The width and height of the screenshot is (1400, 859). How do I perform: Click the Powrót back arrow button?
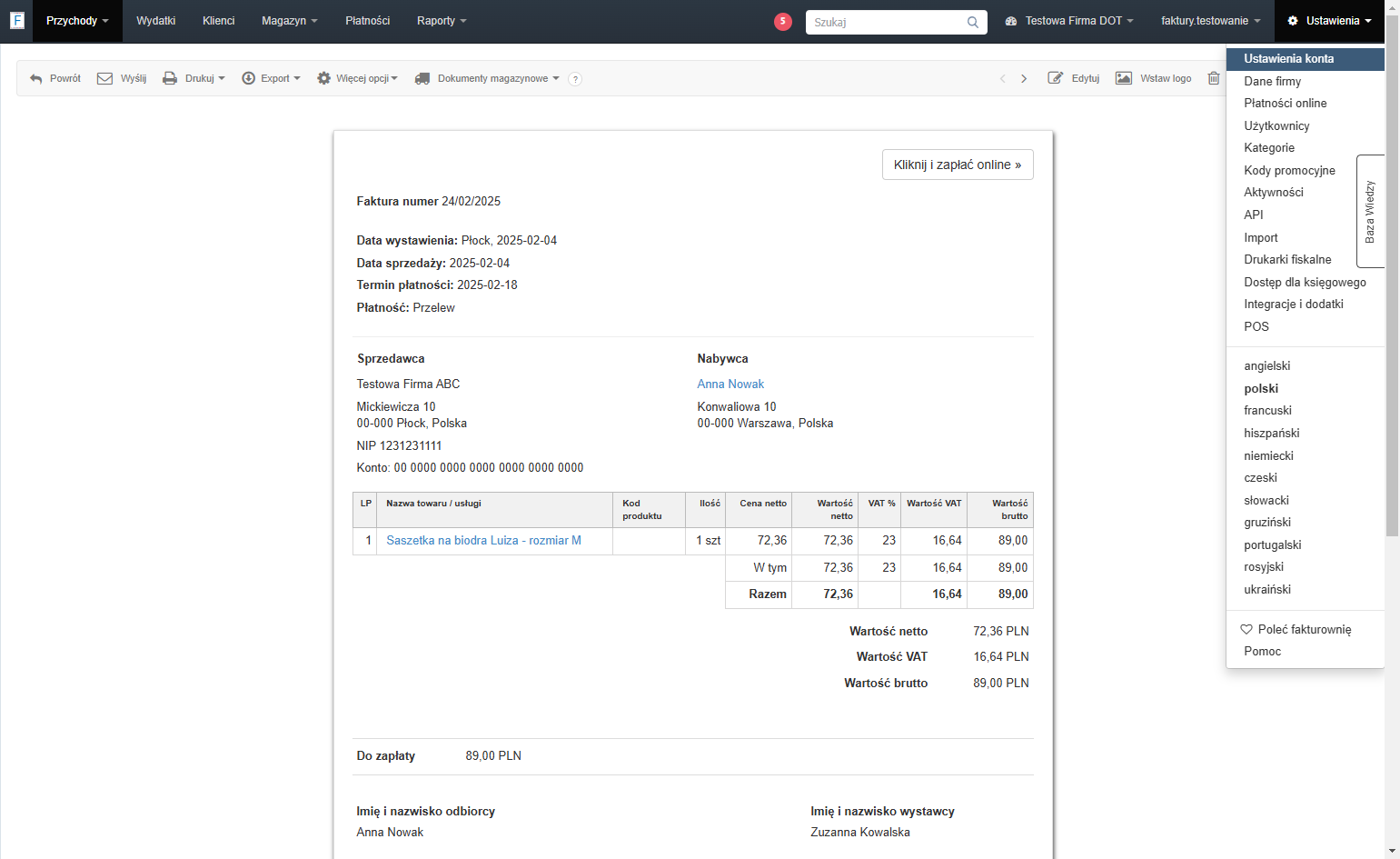pos(55,78)
